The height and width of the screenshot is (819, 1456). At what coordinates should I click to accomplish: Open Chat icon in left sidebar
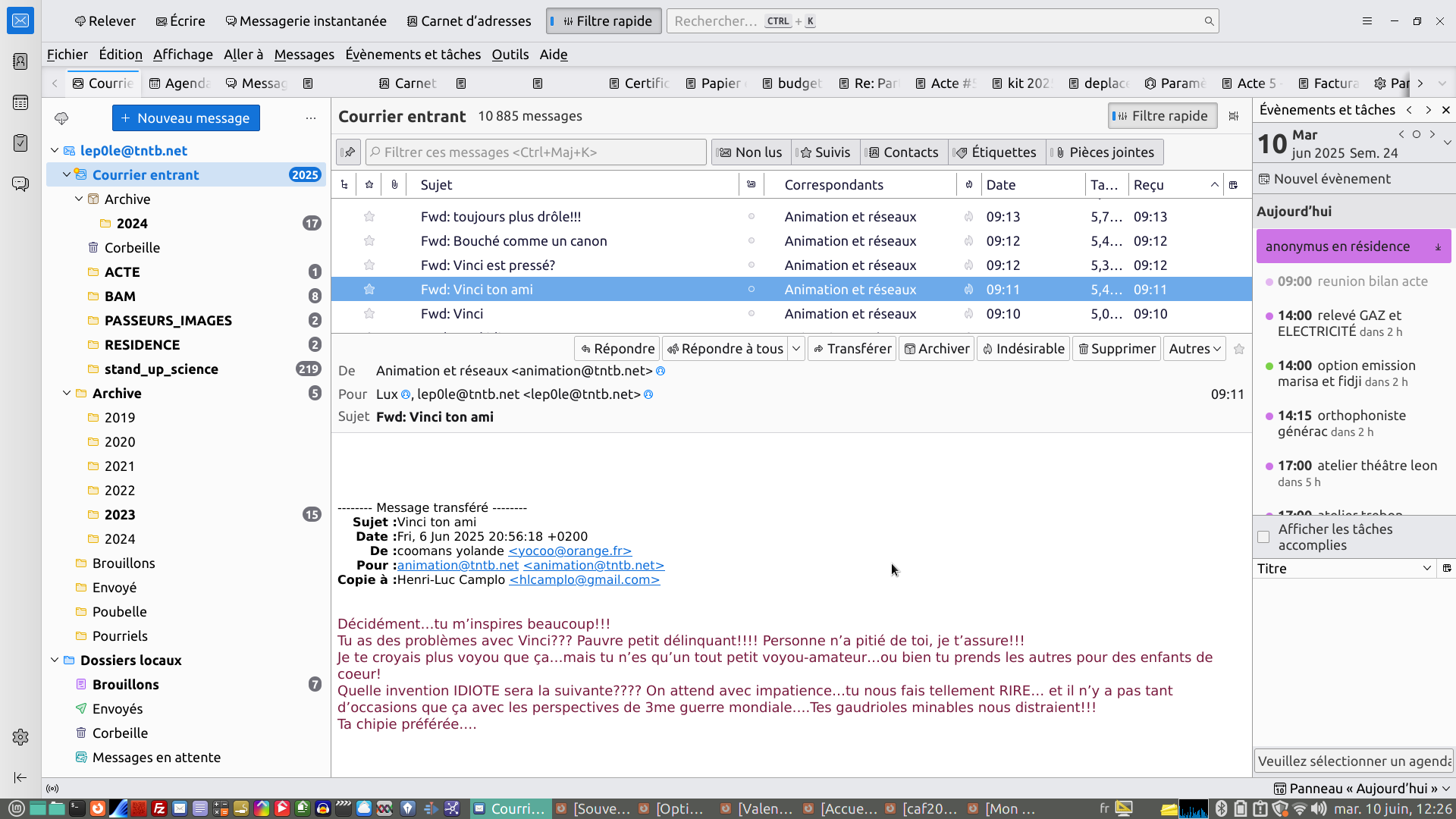20,184
